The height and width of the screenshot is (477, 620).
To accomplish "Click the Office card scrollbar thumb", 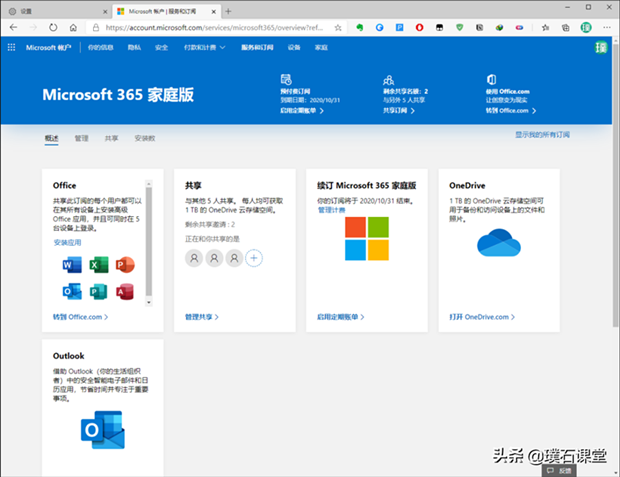I will click(x=149, y=241).
